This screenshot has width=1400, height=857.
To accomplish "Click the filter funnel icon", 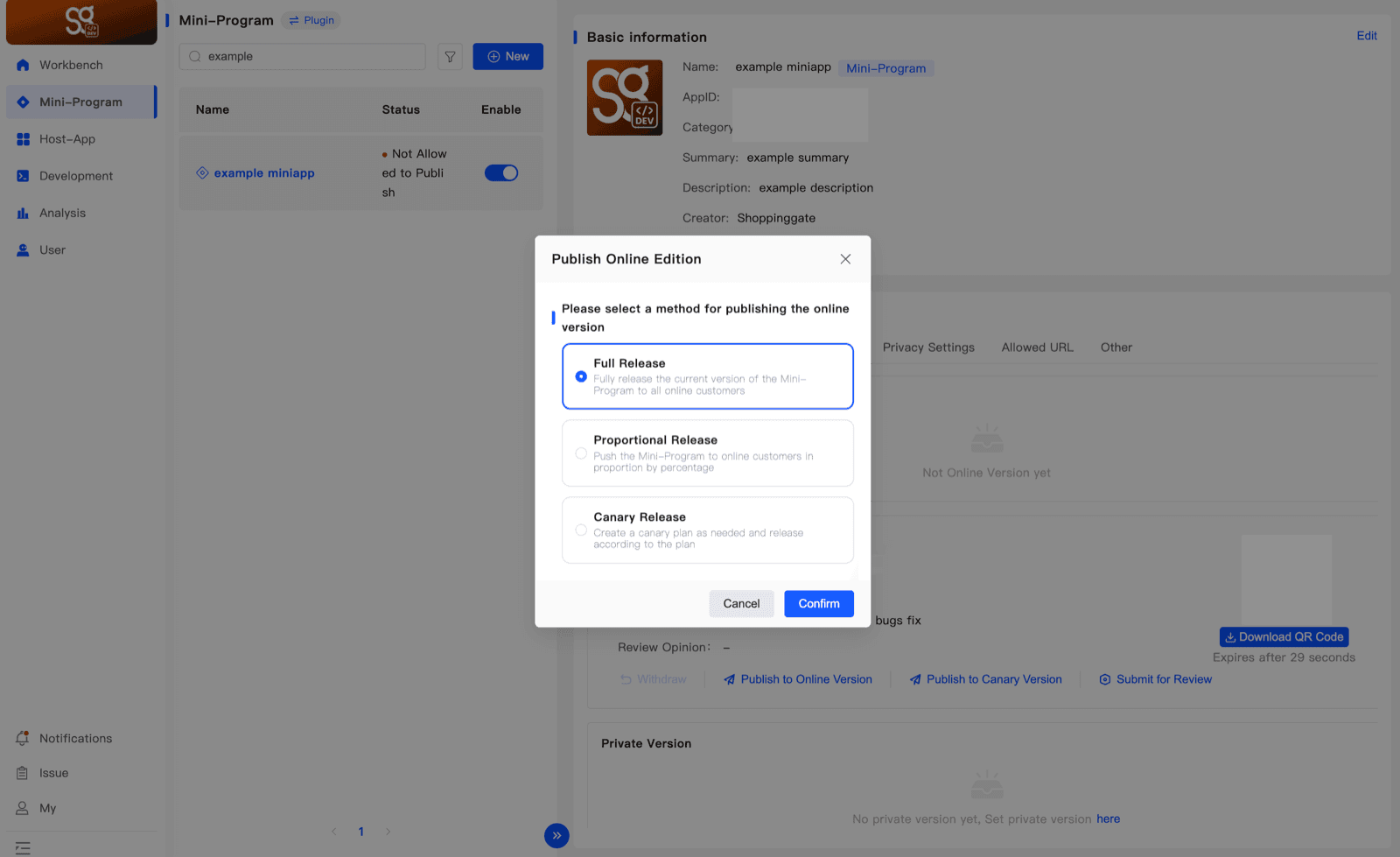I will click(450, 57).
